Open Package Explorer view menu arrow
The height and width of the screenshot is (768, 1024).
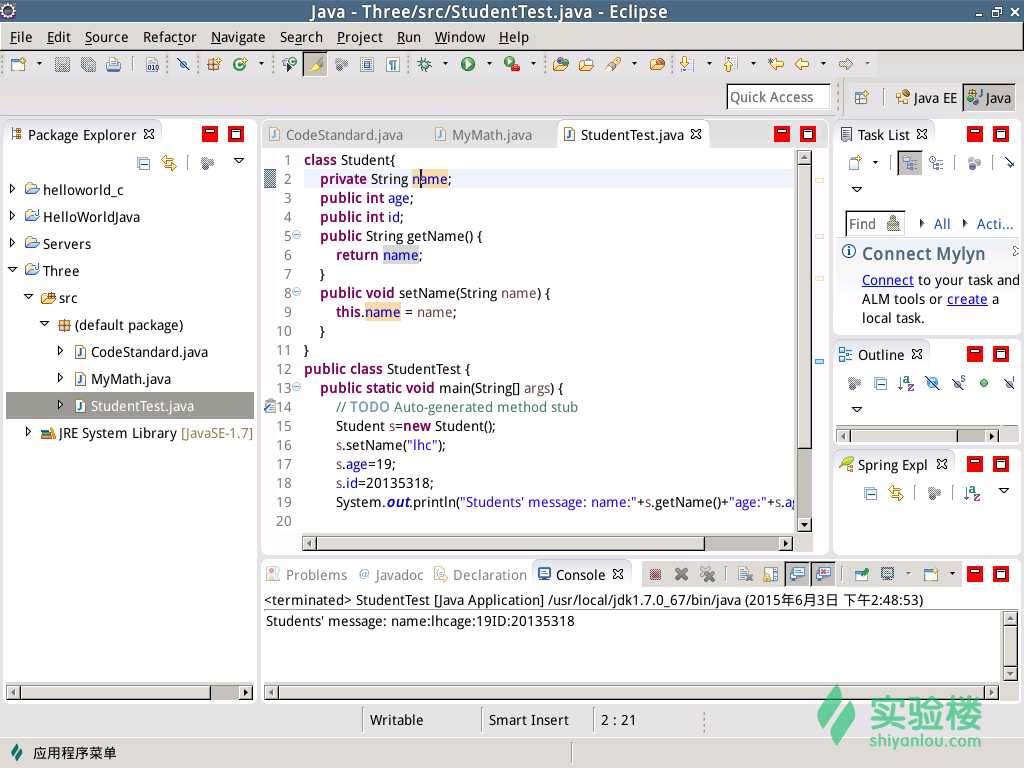click(239, 161)
